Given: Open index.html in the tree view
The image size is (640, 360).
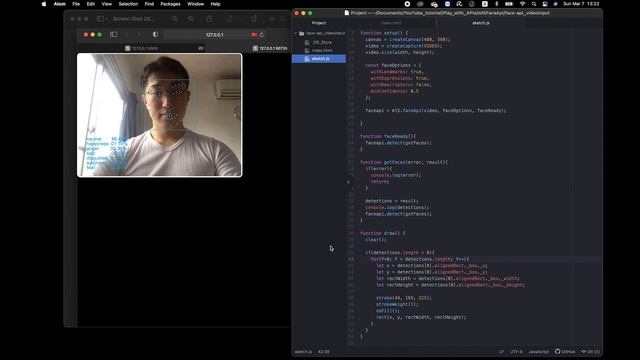Looking at the screenshot, I should [322, 50].
